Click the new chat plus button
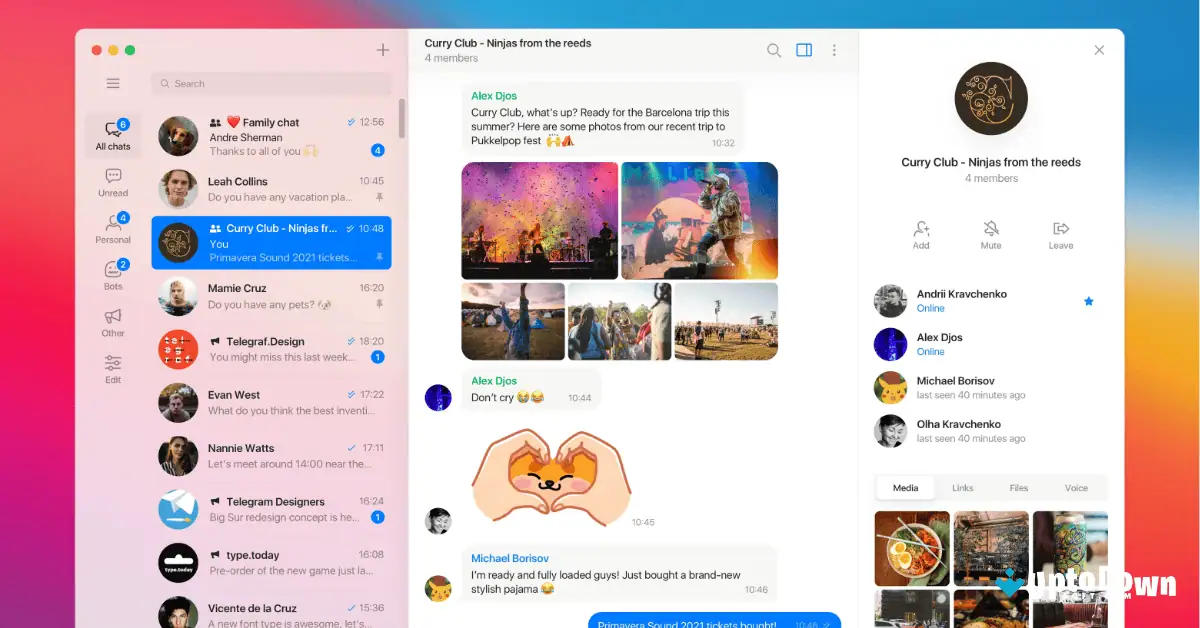This screenshot has width=1200, height=628. click(x=383, y=49)
